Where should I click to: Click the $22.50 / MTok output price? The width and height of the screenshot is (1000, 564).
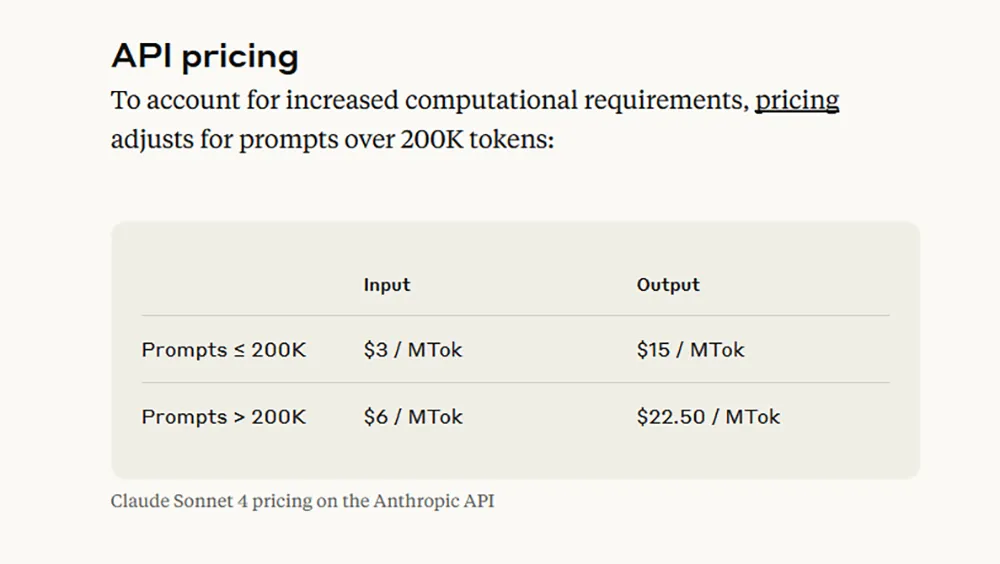click(708, 417)
